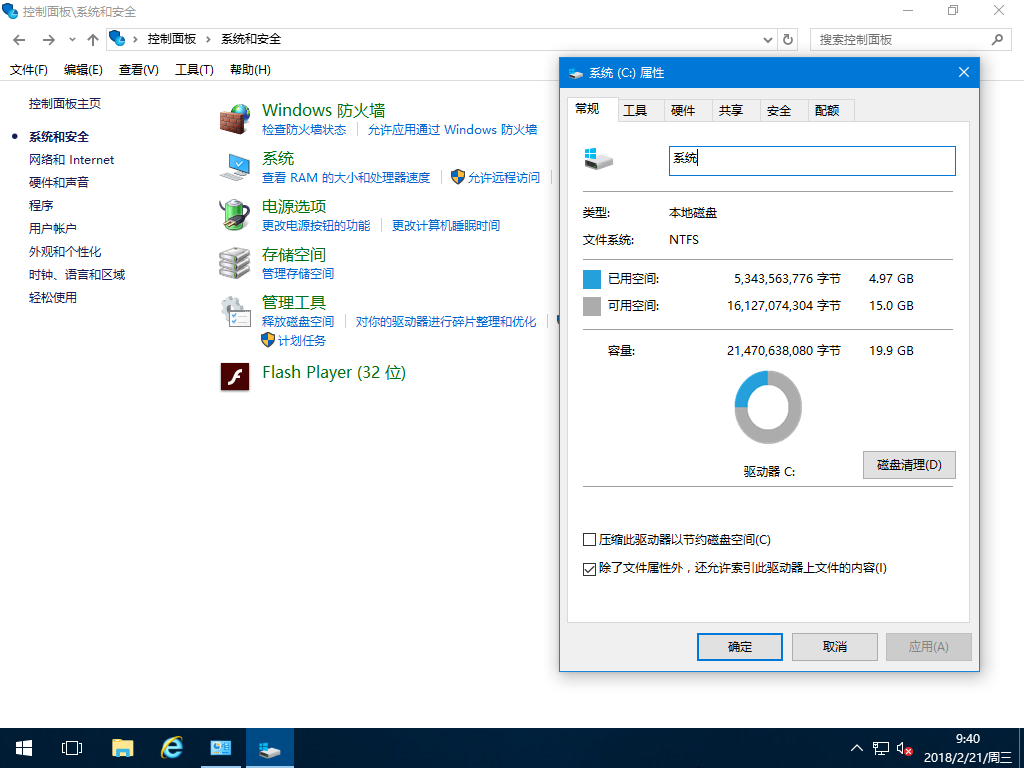Image resolution: width=1024 pixels, height=768 pixels.
Task: Enable 压缩此驱动器以节约磁盘空间 checkbox
Action: tap(589, 539)
